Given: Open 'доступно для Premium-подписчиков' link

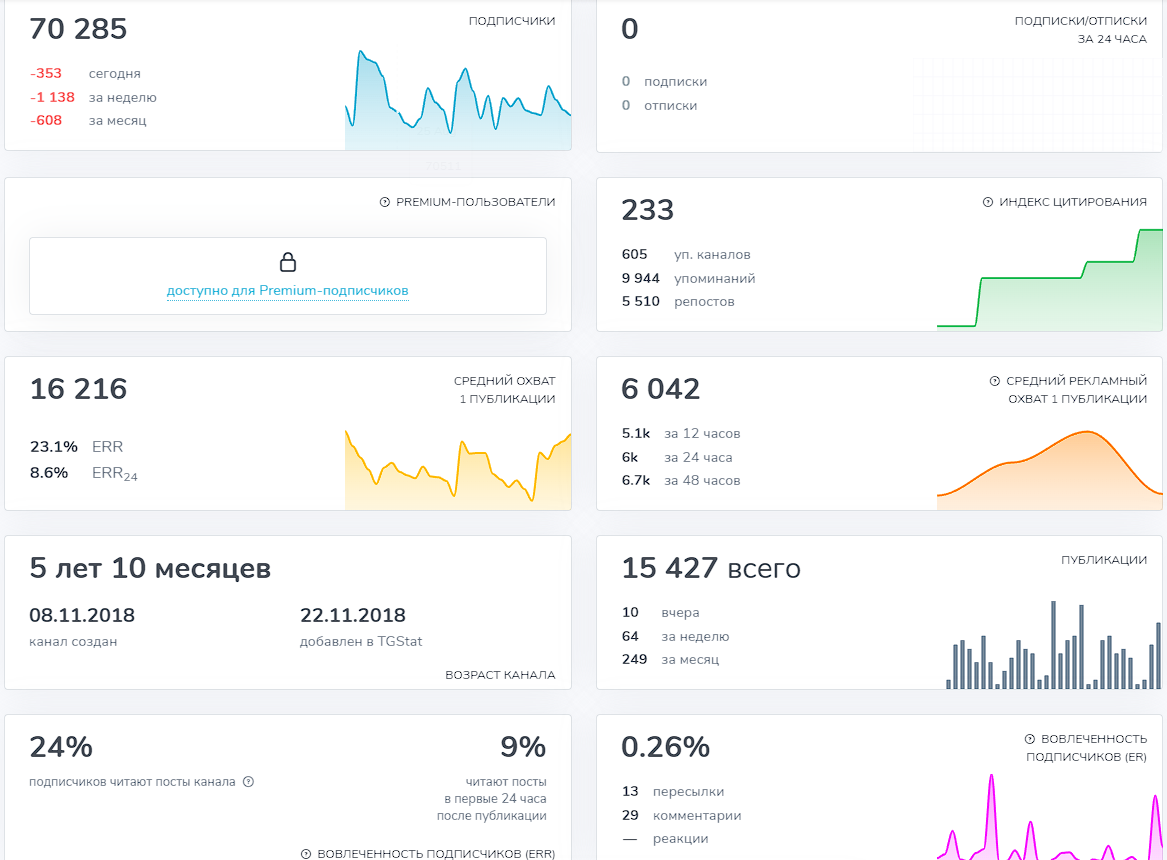Looking at the screenshot, I should tap(287, 290).
